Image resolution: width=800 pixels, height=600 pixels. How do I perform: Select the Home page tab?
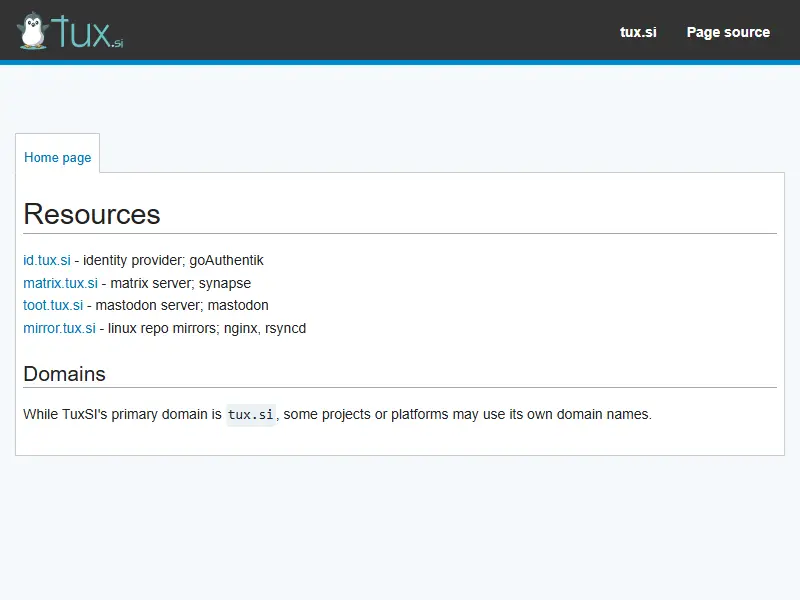tap(58, 157)
